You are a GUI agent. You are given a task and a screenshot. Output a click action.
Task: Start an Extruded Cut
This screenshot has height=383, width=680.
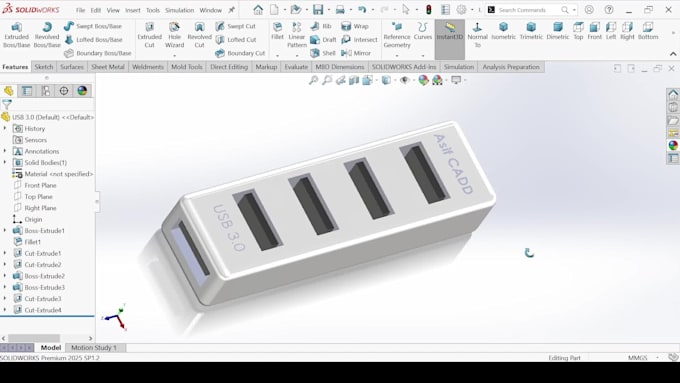pos(149,35)
